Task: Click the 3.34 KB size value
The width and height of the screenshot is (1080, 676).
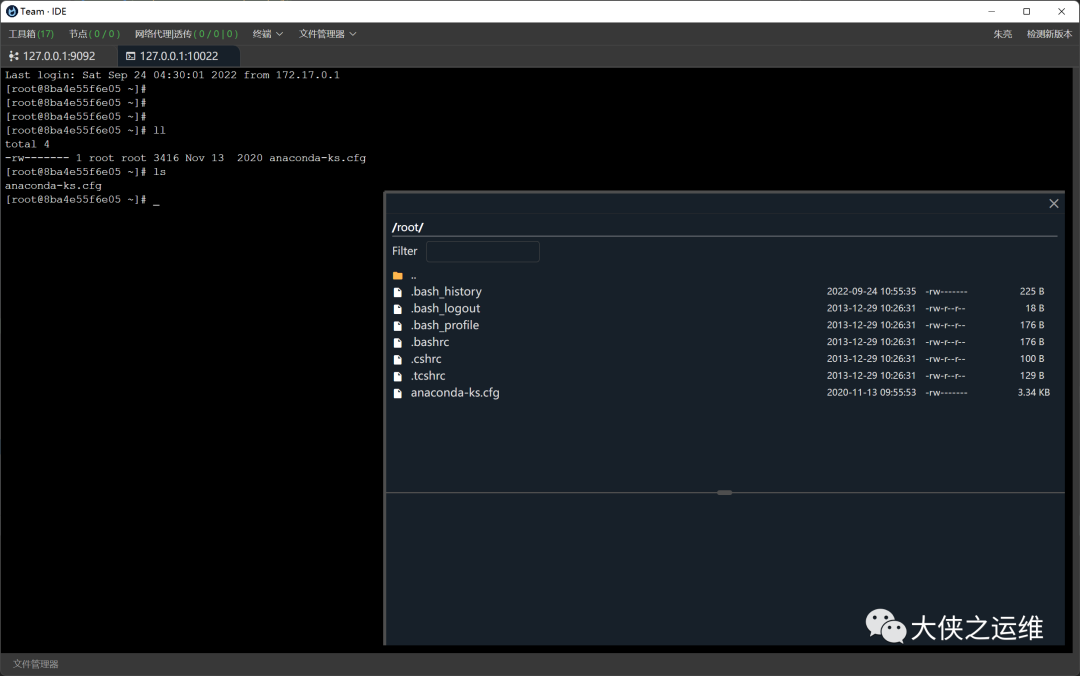Action: [1033, 393]
